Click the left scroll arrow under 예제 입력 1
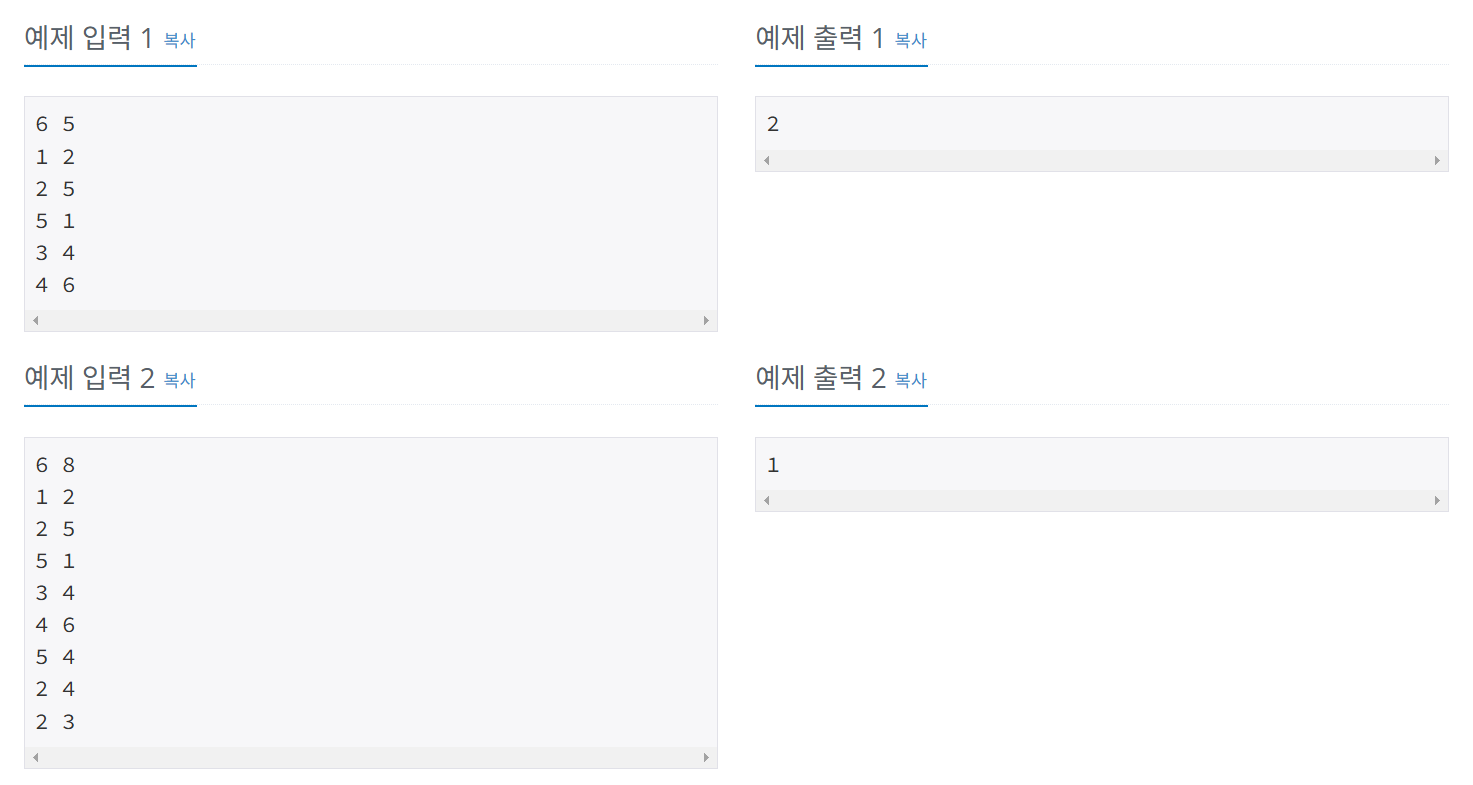The width and height of the screenshot is (1473, 785). (x=35, y=319)
